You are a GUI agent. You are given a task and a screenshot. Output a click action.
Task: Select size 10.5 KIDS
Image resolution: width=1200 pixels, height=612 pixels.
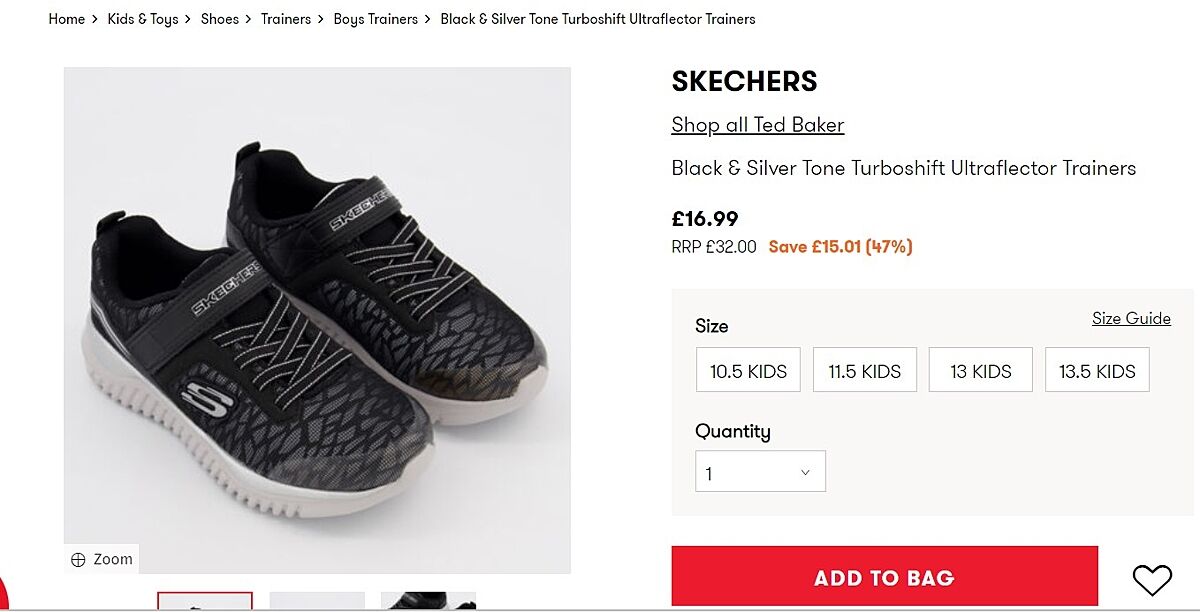pos(748,371)
